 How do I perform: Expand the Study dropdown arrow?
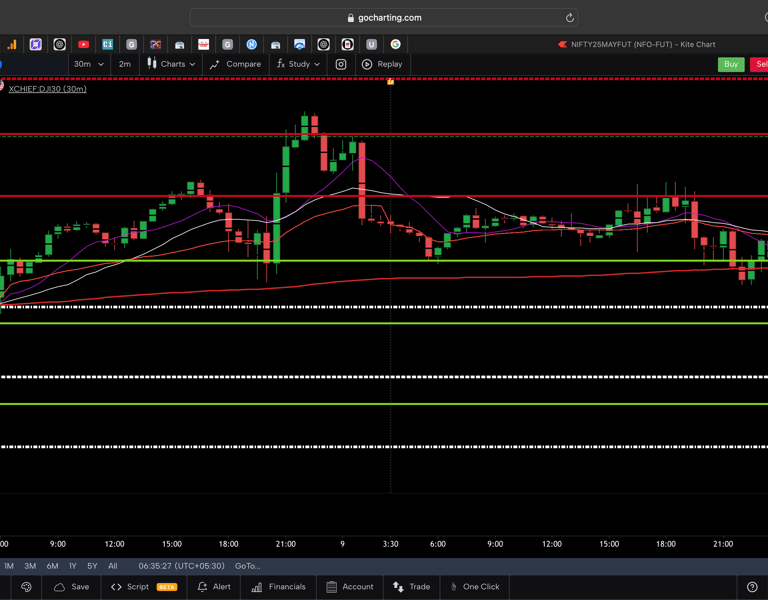[317, 64]
